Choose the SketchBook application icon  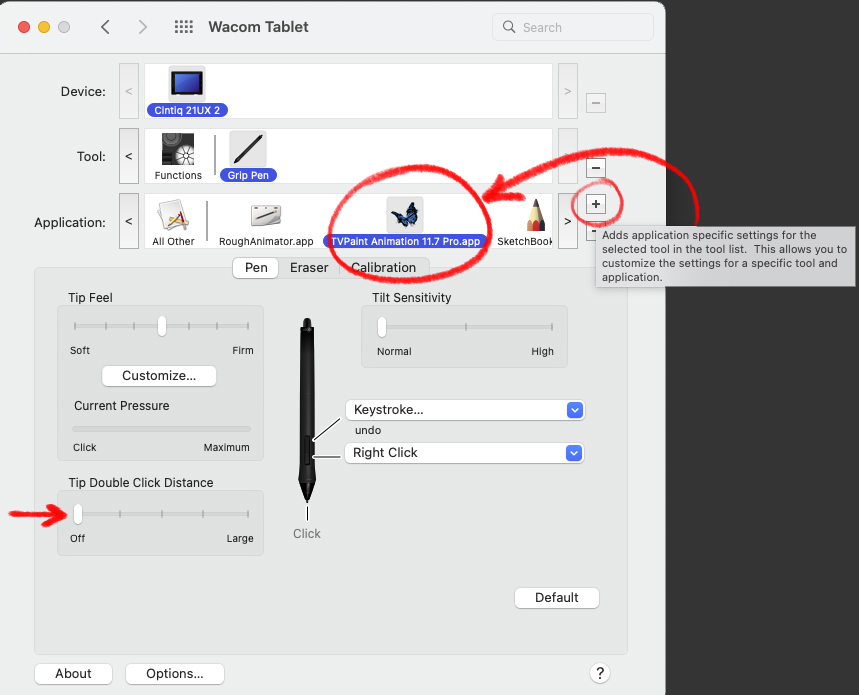[x=535, y=215]
